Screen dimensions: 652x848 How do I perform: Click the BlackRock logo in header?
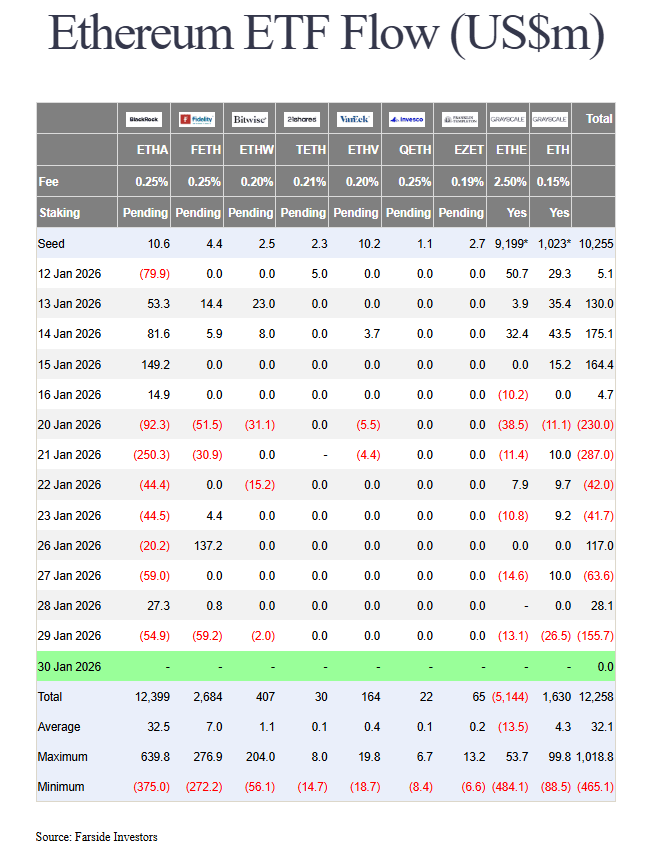(144, 119)
